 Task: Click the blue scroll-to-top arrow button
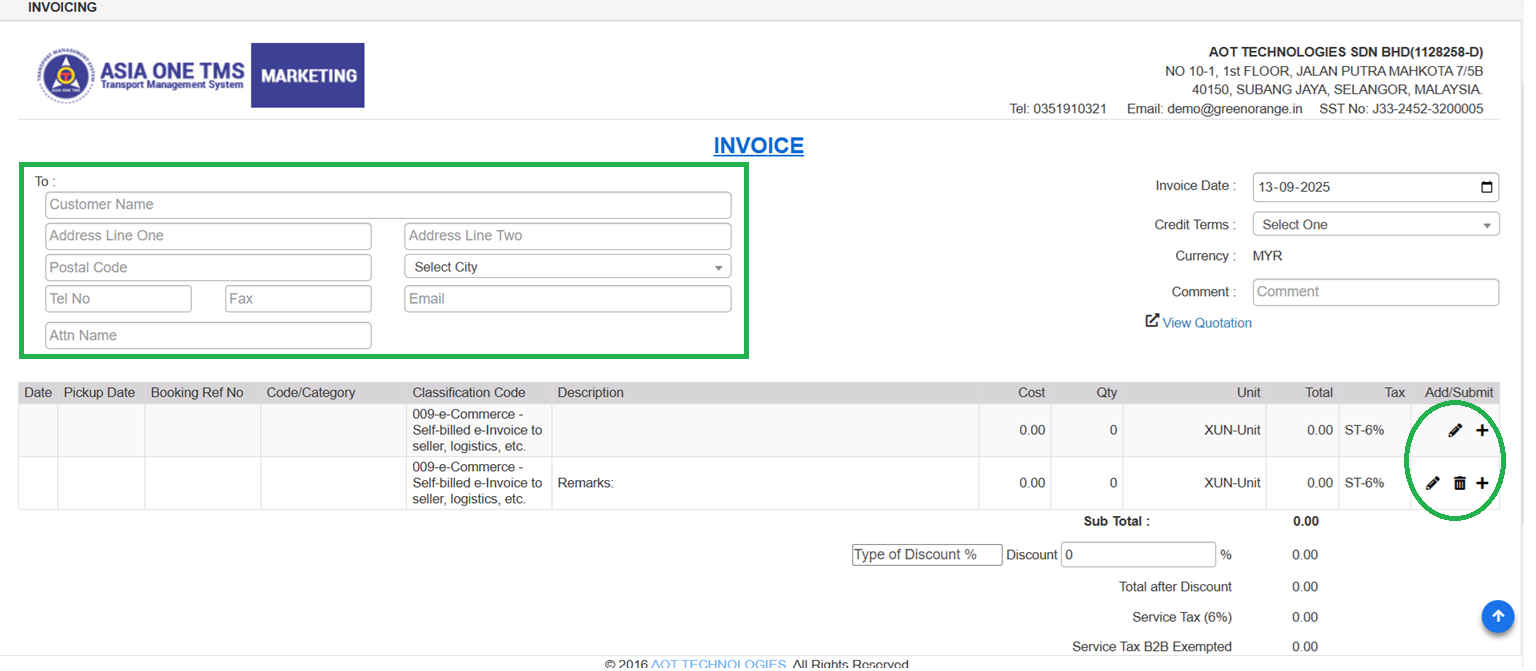pos(1497,617)
